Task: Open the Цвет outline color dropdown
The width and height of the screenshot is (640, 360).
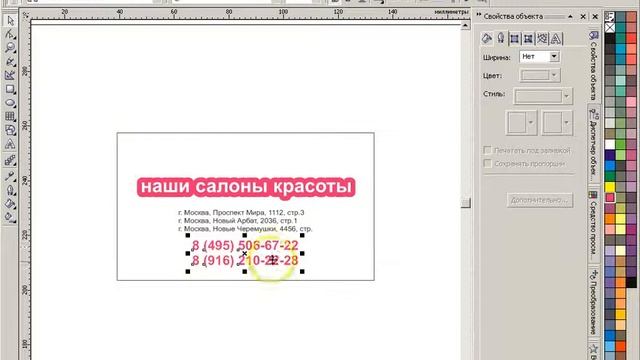Action: coord(554,75)
